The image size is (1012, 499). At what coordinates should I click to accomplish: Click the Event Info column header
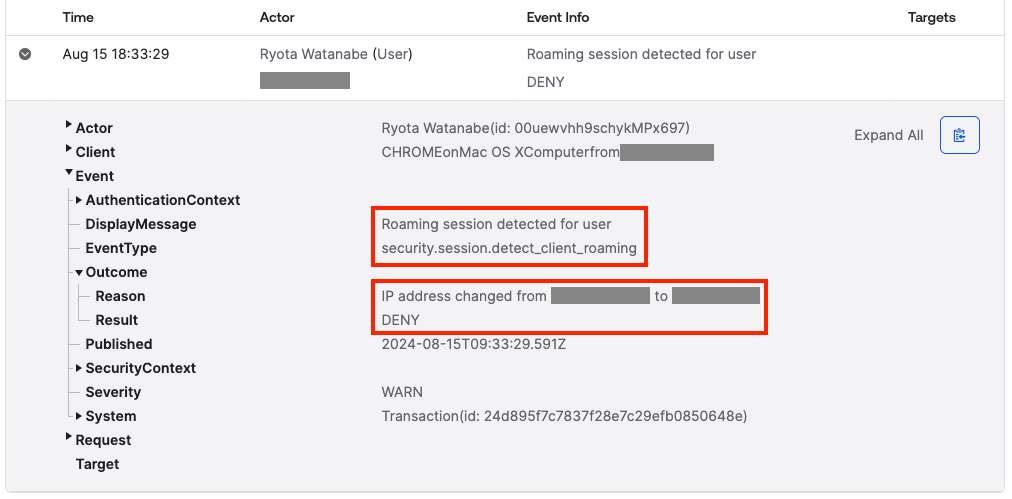(x=558, y=17)
